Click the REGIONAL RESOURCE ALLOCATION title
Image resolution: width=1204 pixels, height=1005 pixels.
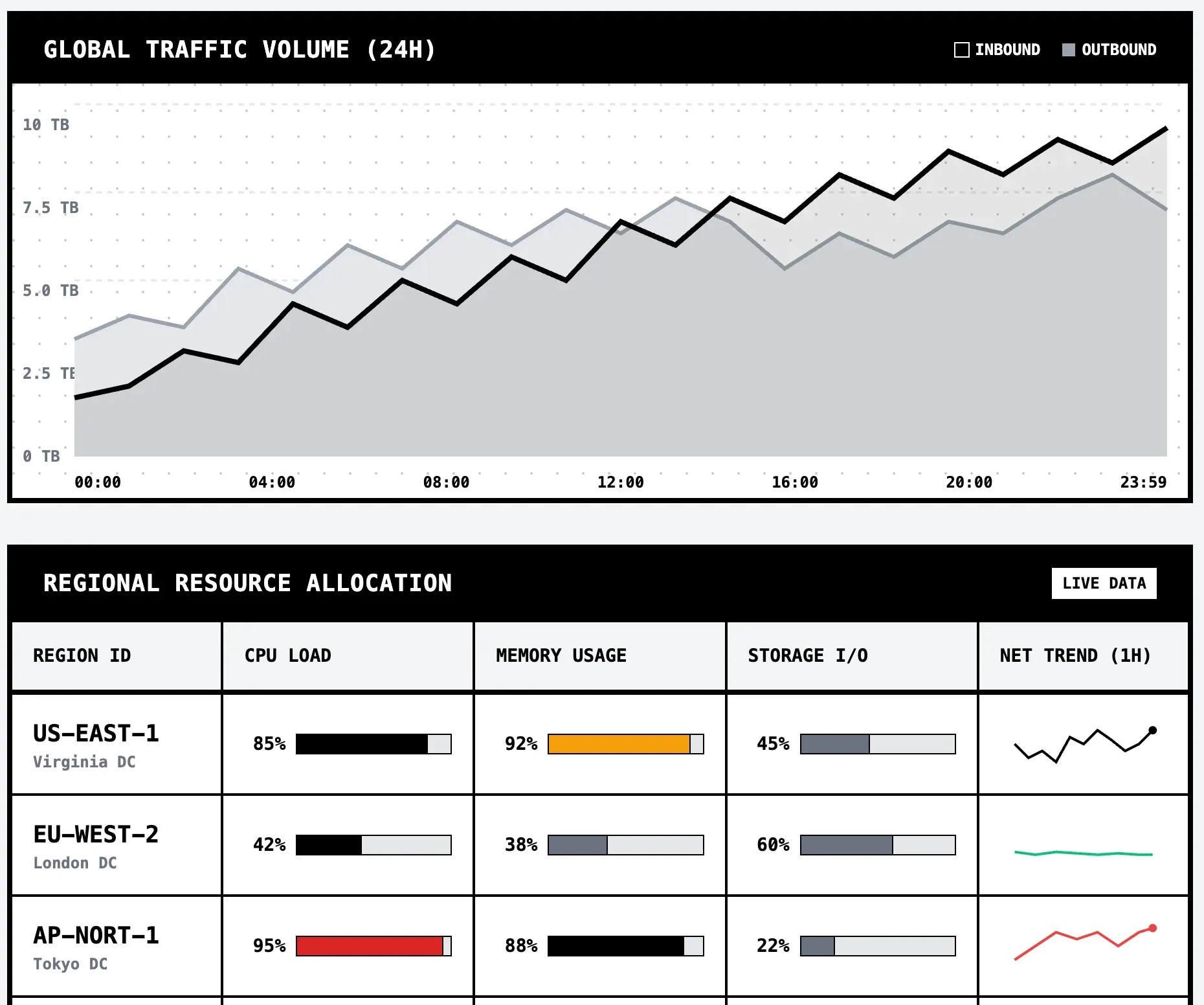(247, 583)
